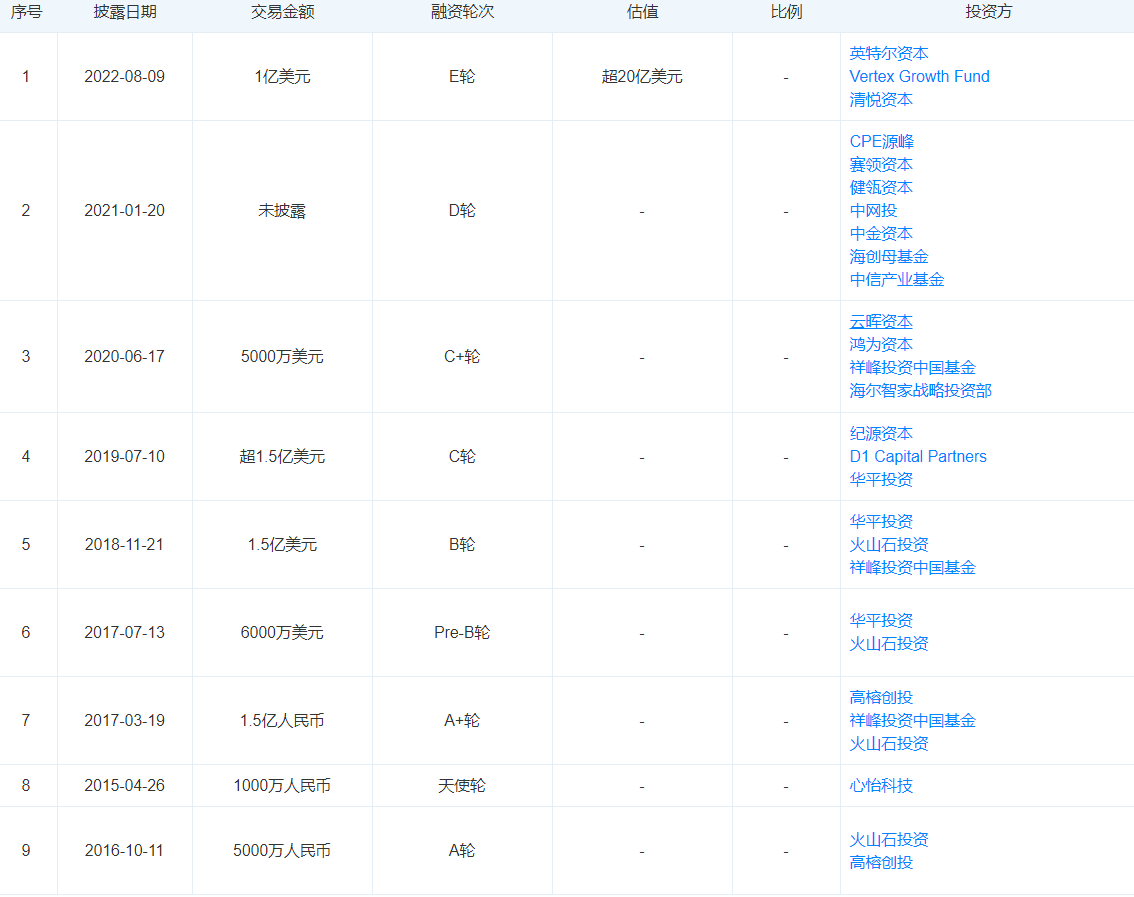Open the 中信产业基金 investor link

(x=897, y=281)
